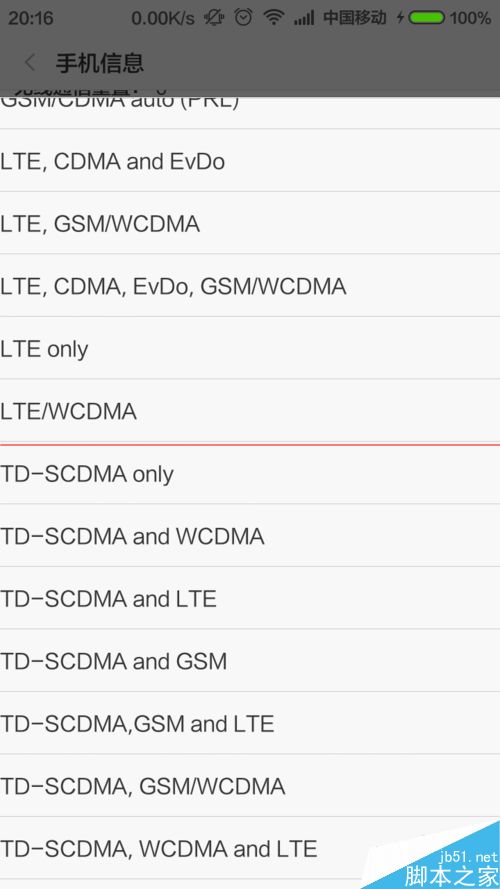Tap the cellular signal bars icon
The width and height of the screenshot is (500, 889).
pyautogui.click(x=304, y=19)
